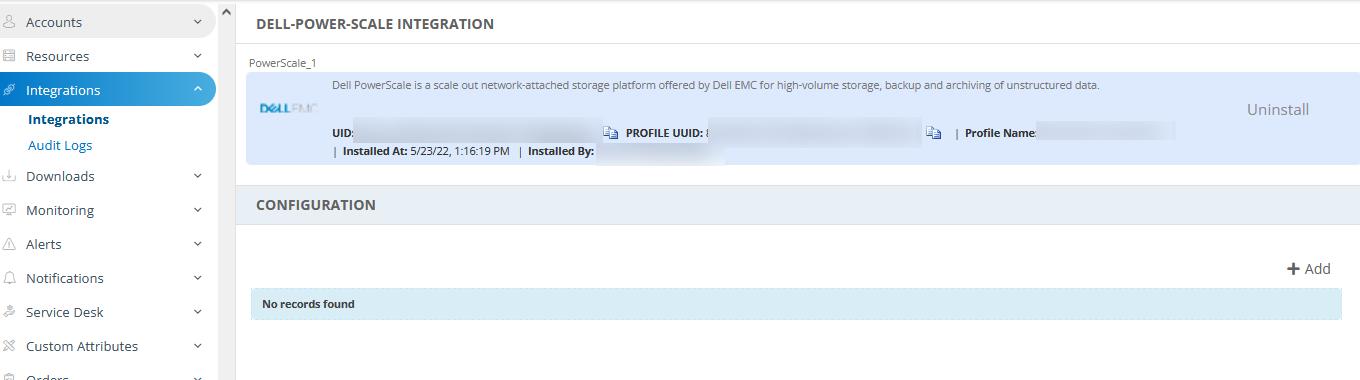Collapse the Integrations section chevron
1360x380 pixels.
[x=197, y=90]
